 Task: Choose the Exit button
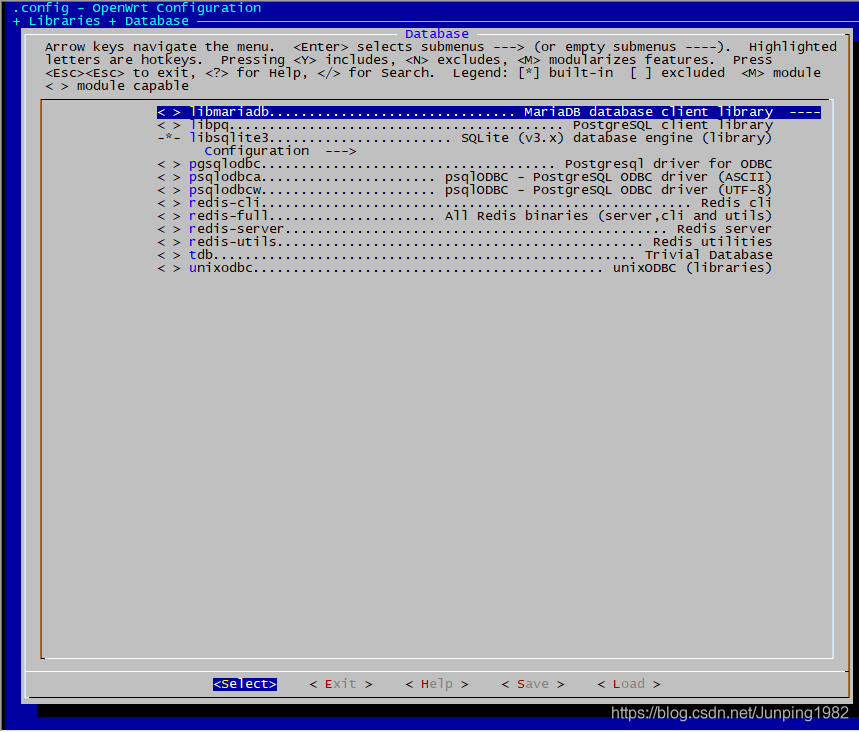click(341, 685)
